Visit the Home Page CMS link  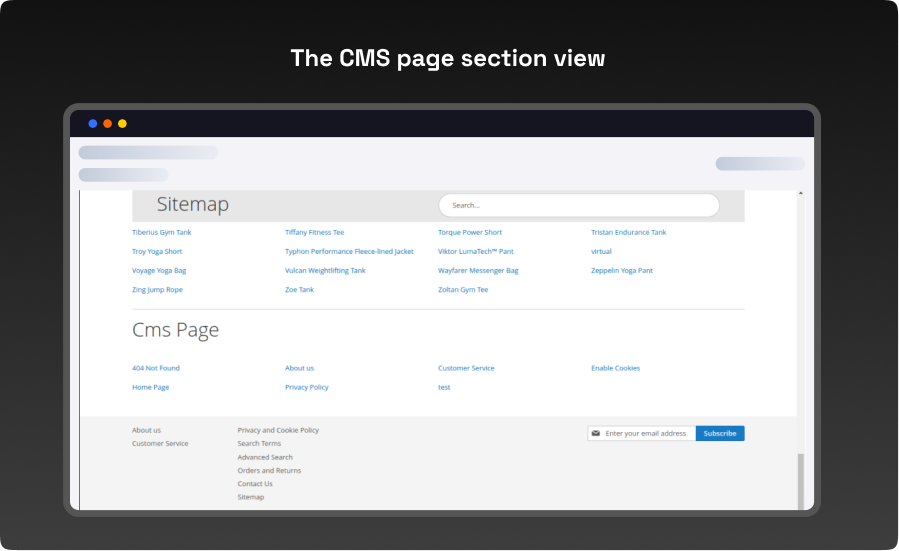click(x=150, y=387)
